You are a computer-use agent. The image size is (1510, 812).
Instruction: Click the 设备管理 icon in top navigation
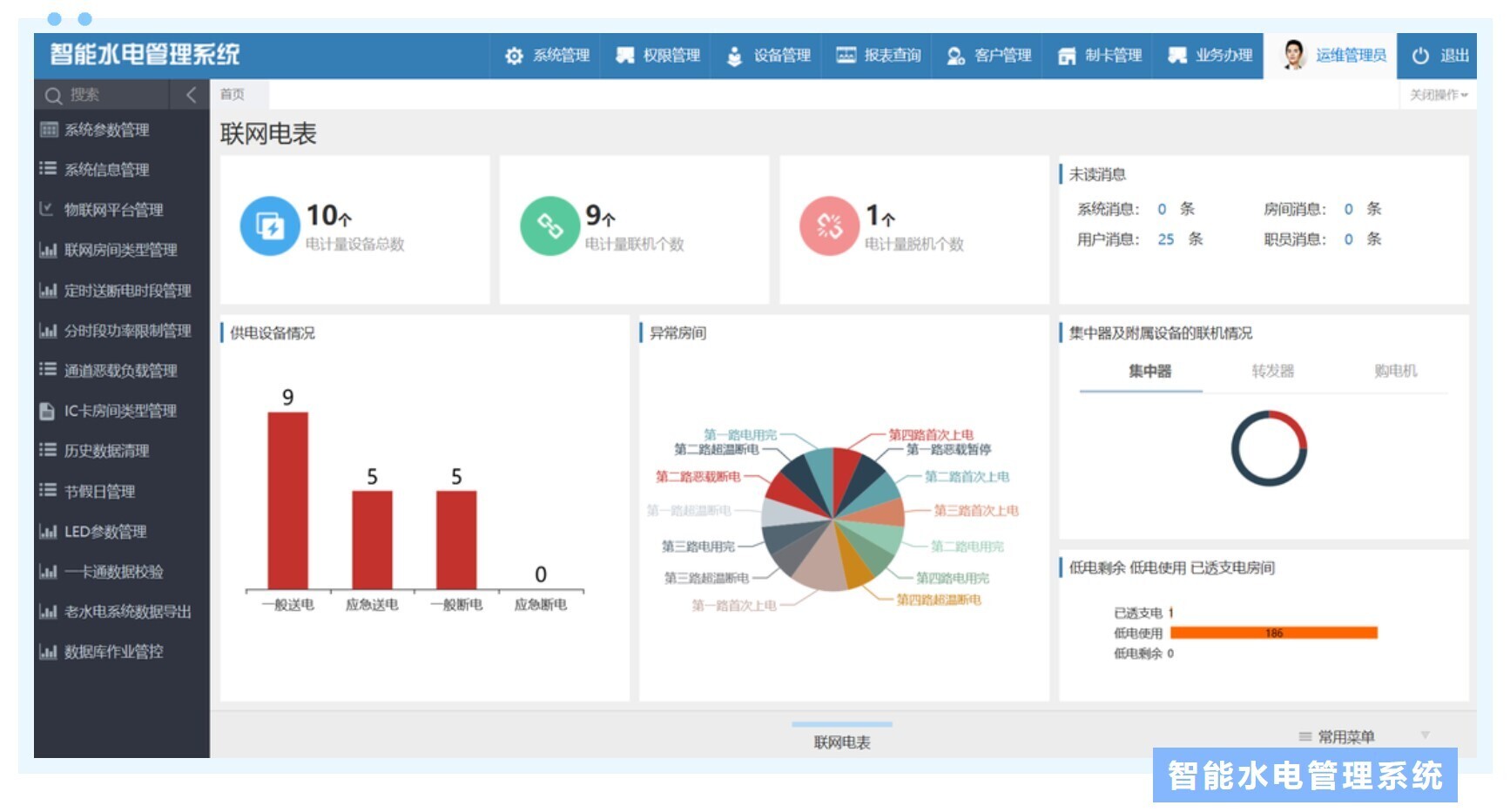tap(734, 56)
